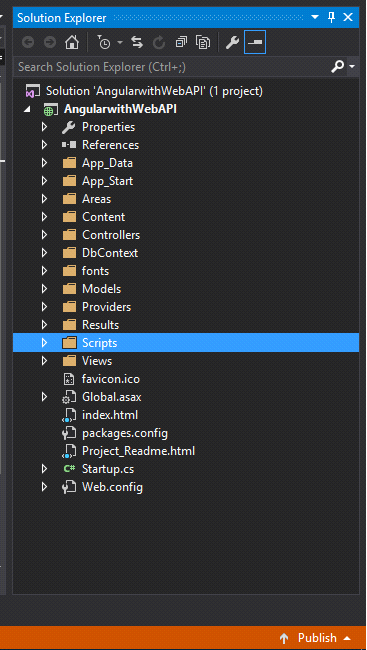This screenshot has width=367, height=650.
Task: Click the magnifying glass search icon
Action: (338, 66)
